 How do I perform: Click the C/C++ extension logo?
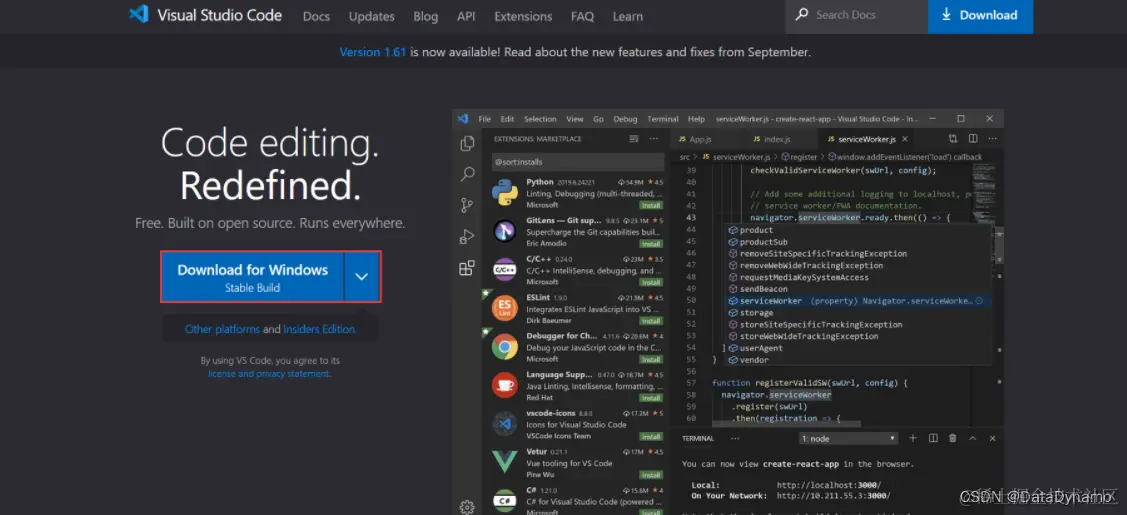(505, 270)
